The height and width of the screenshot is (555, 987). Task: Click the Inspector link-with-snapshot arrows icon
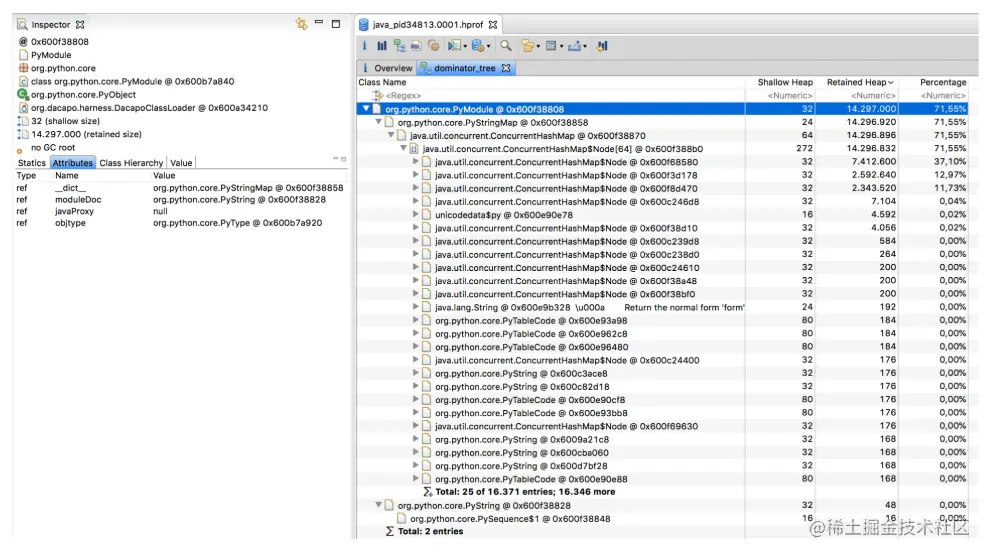[302, 24]
